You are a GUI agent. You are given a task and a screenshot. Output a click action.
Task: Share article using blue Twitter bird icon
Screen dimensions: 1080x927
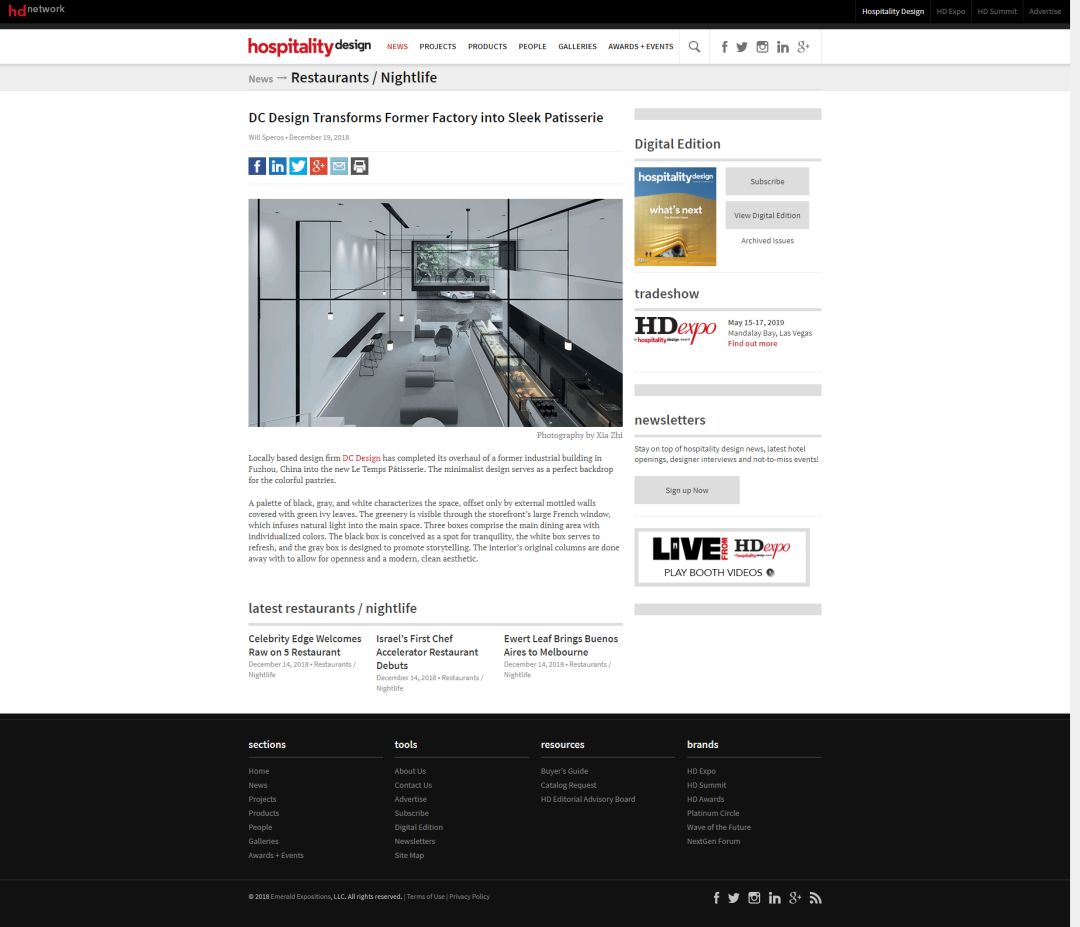click(x=298, y=166)
